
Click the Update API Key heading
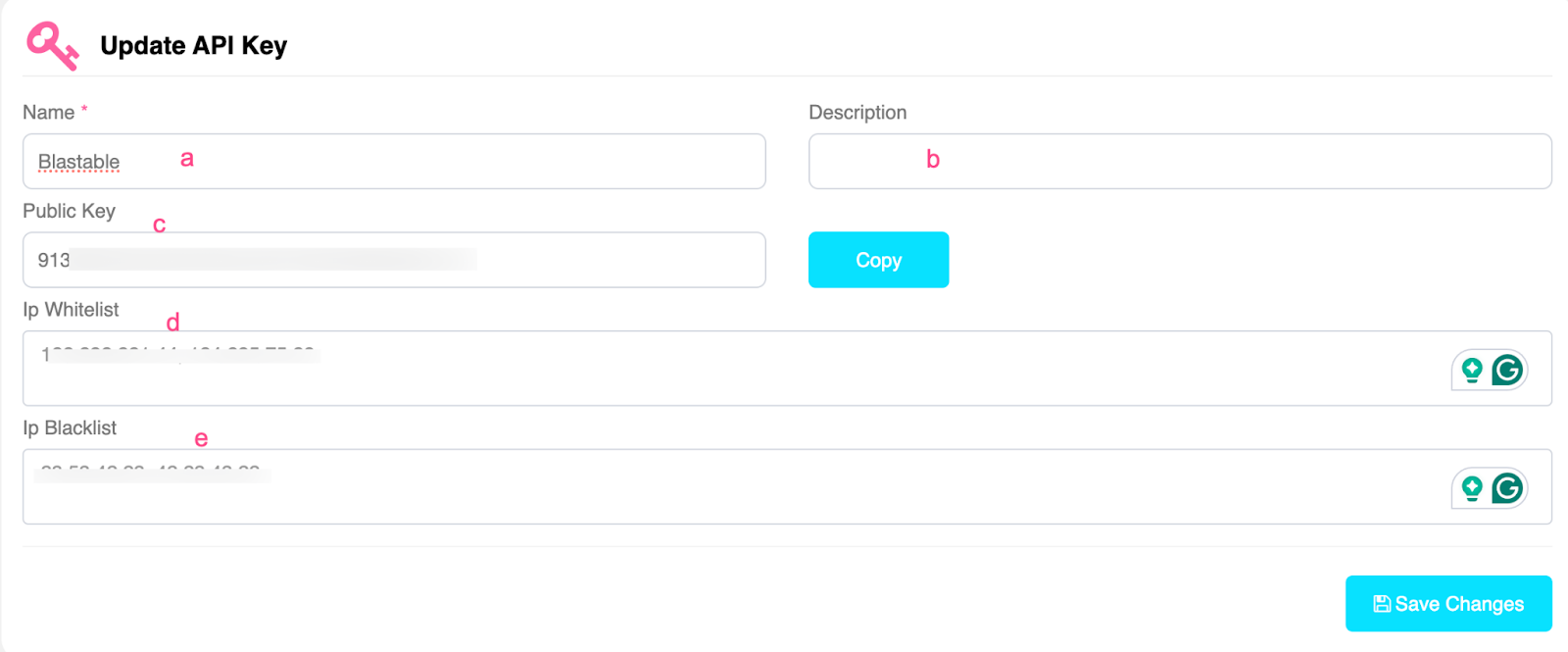(193, 46)
